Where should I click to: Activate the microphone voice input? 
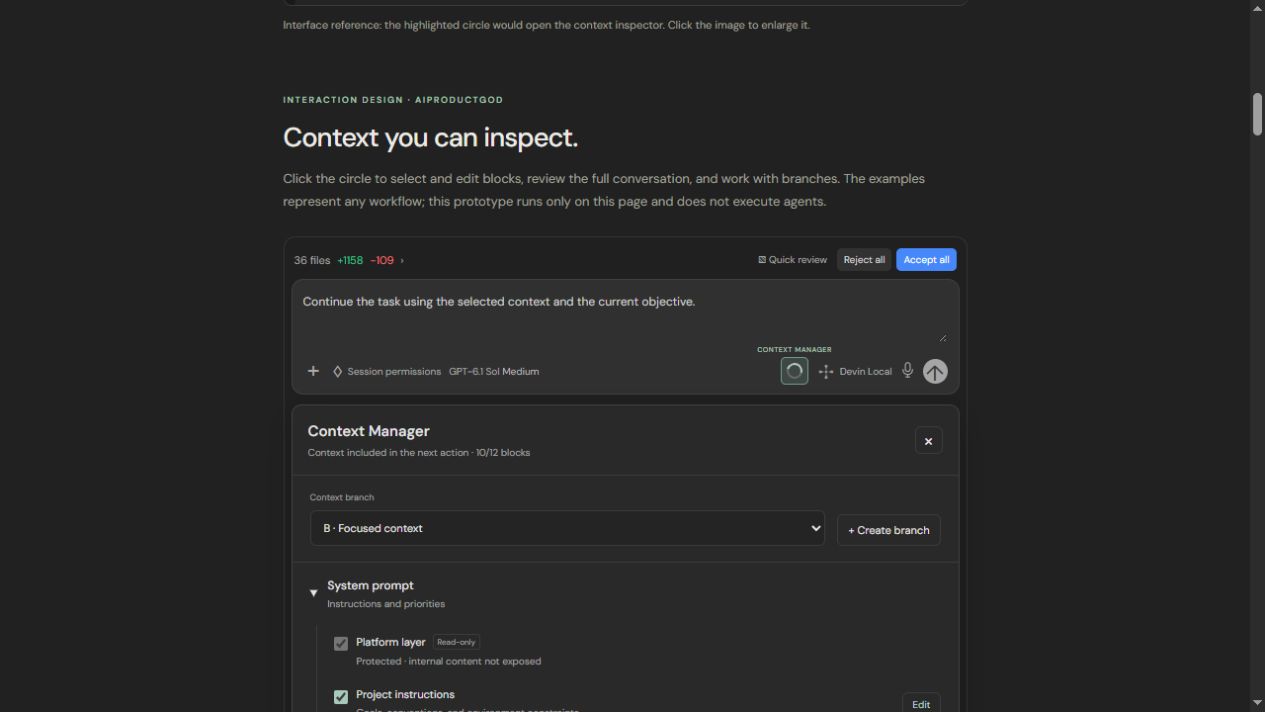(x=907, y=370)
